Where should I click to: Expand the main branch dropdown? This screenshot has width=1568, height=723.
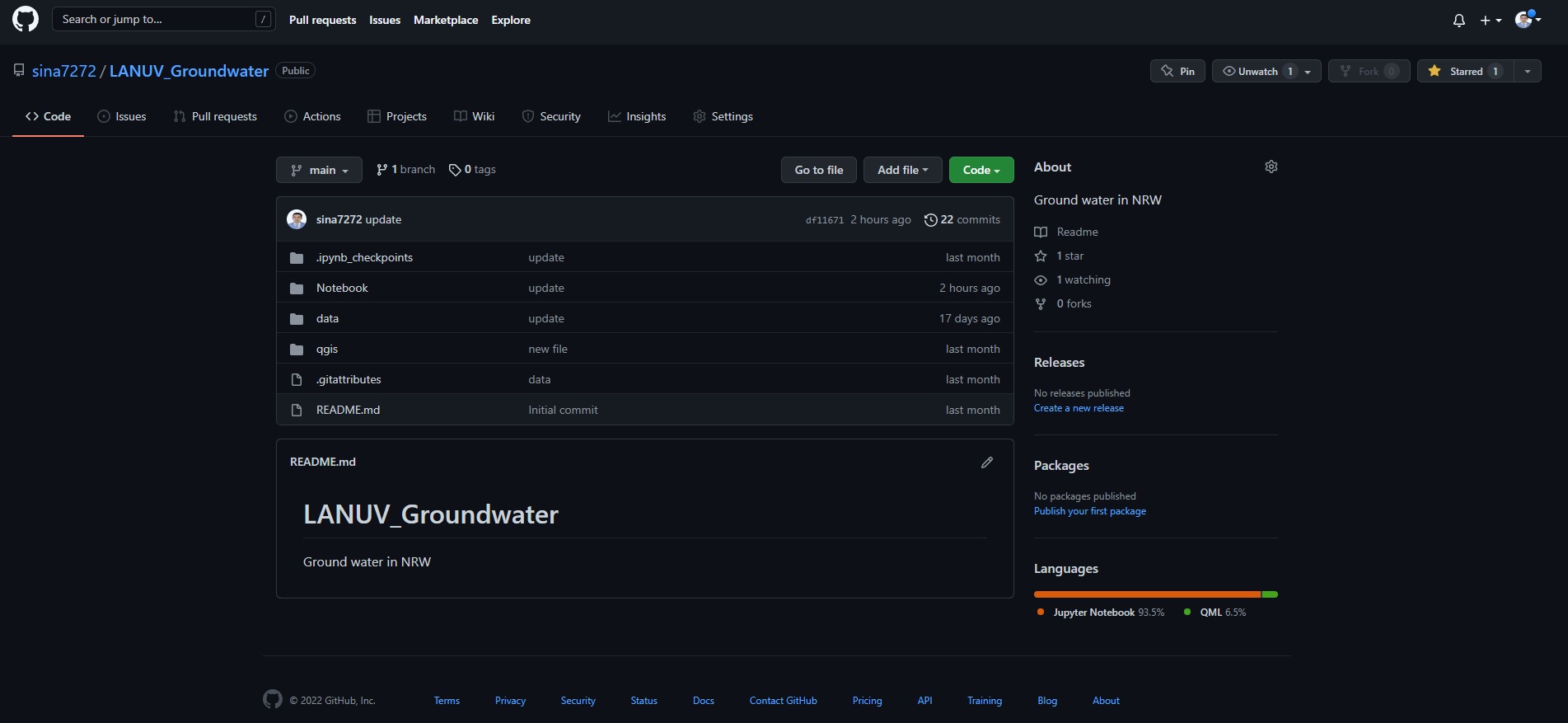pyautogui.click(x=319, y=170)
